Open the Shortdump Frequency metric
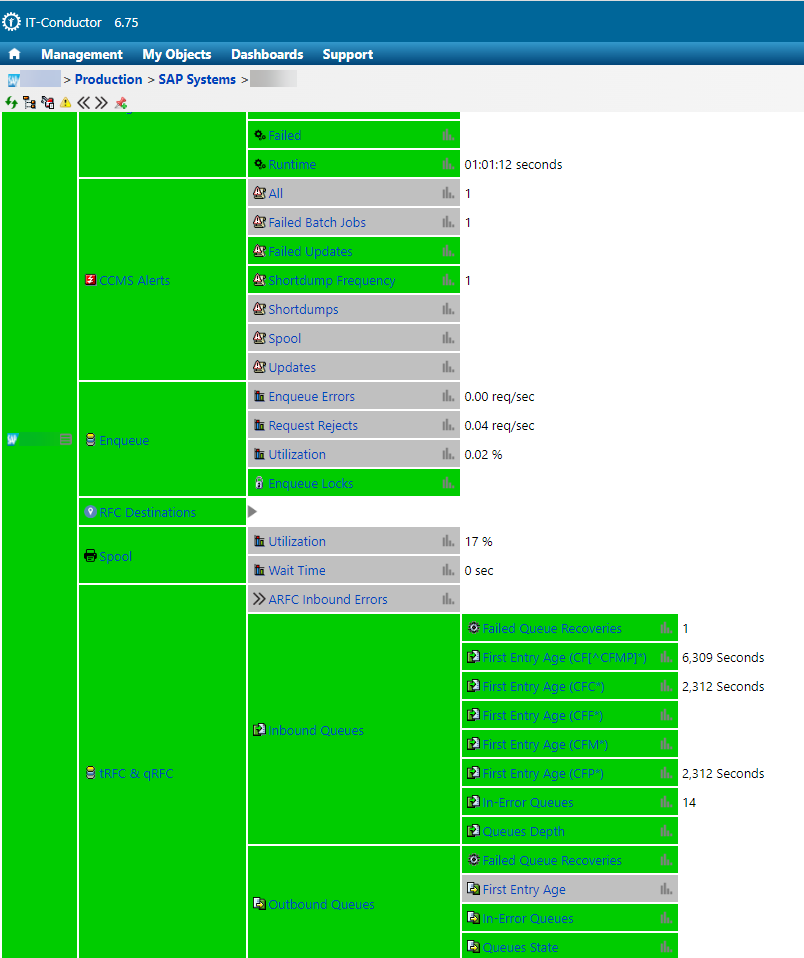This screenshot has width=804, height=958. (x=331, y=281)
